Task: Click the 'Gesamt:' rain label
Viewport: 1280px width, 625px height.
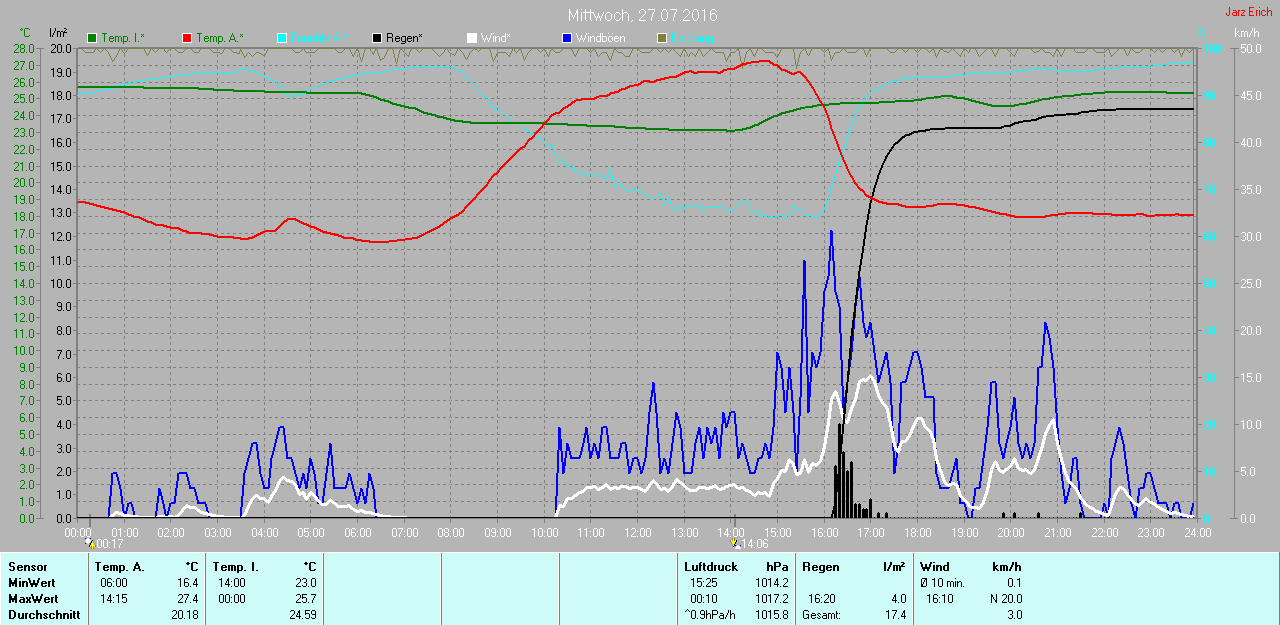Action: pyautogui.click(x=821, y=615)
